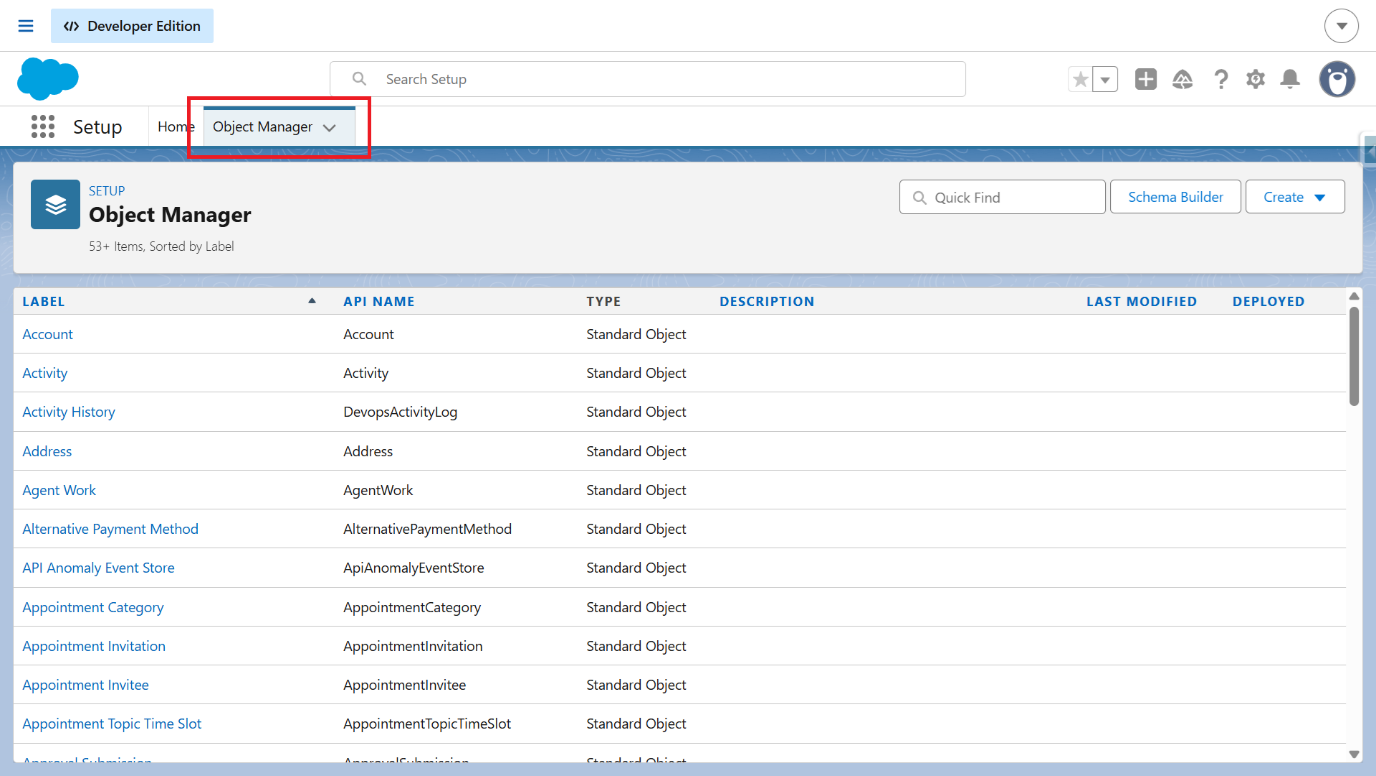Screen dimensions: 1376x776
Task: Open the Address object link
Action: coord(47,451)
